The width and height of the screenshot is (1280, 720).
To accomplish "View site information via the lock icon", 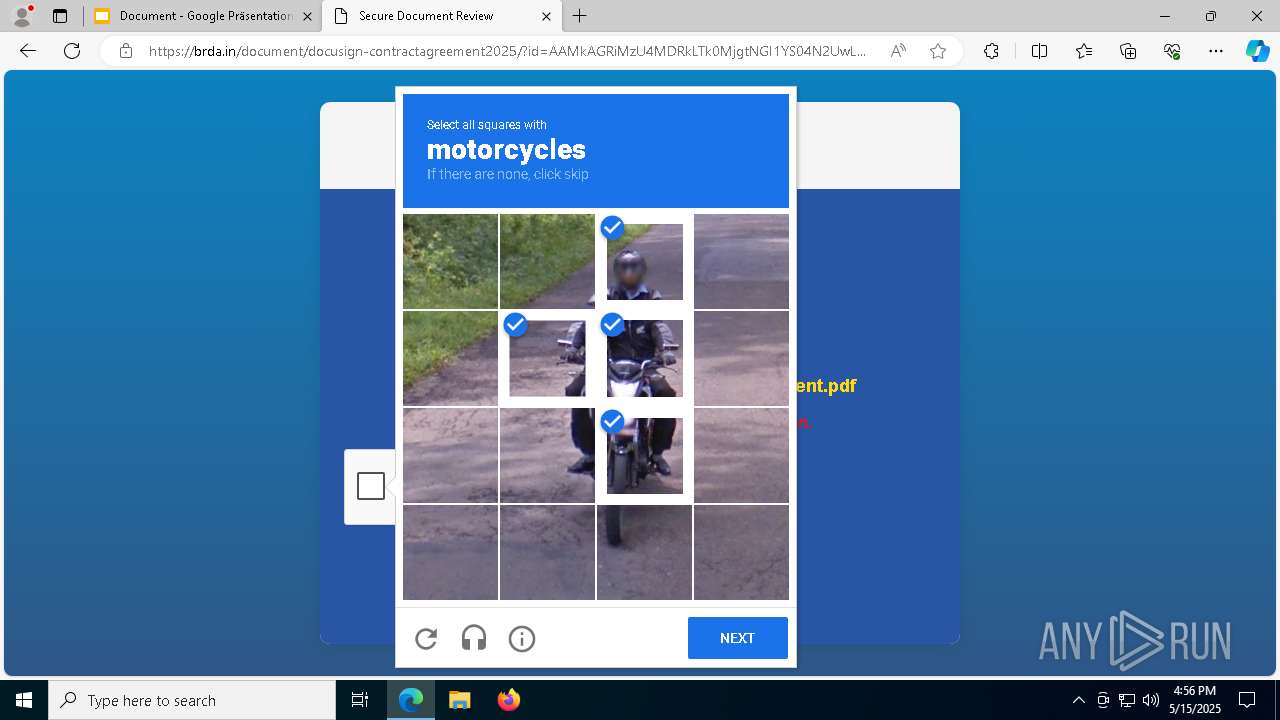I will (x=126, y=51).
